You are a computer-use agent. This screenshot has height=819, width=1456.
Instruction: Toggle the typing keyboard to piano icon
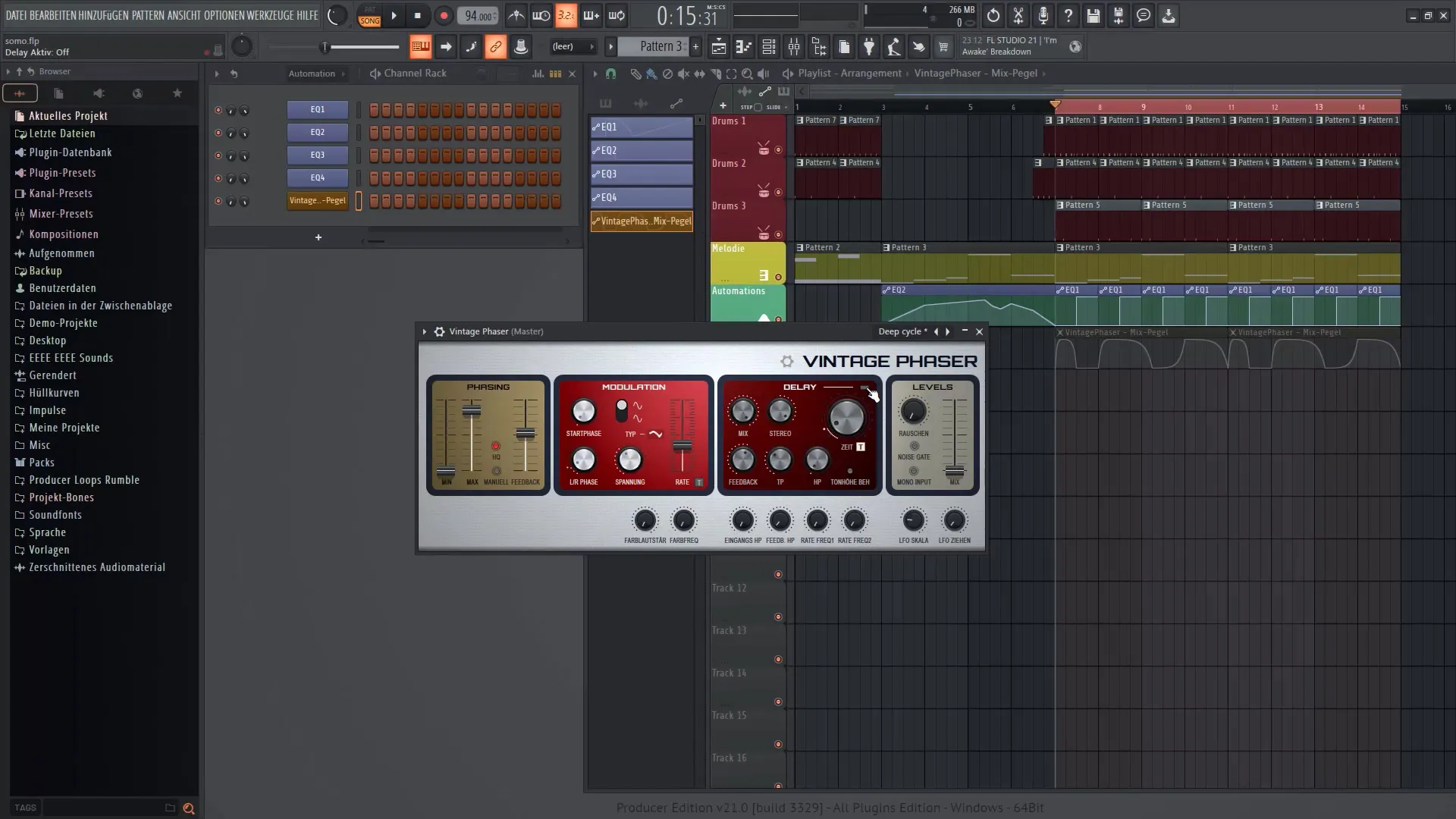(x=420, y=47)
